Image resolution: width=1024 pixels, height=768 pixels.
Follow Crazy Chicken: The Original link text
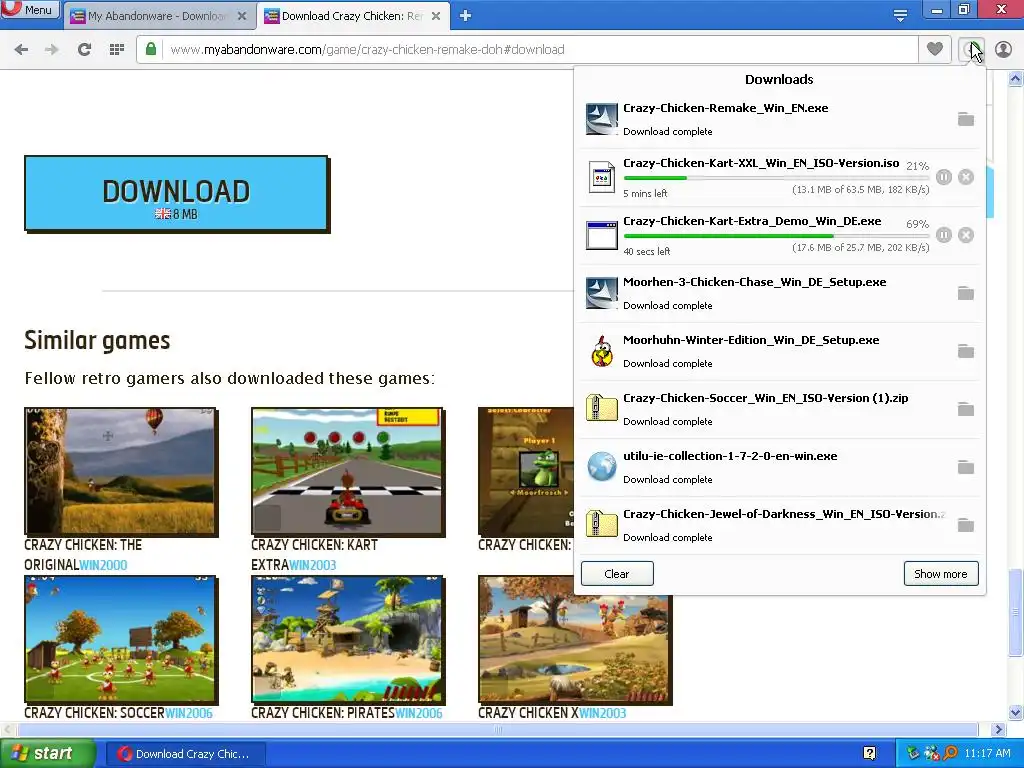point(83,554)
